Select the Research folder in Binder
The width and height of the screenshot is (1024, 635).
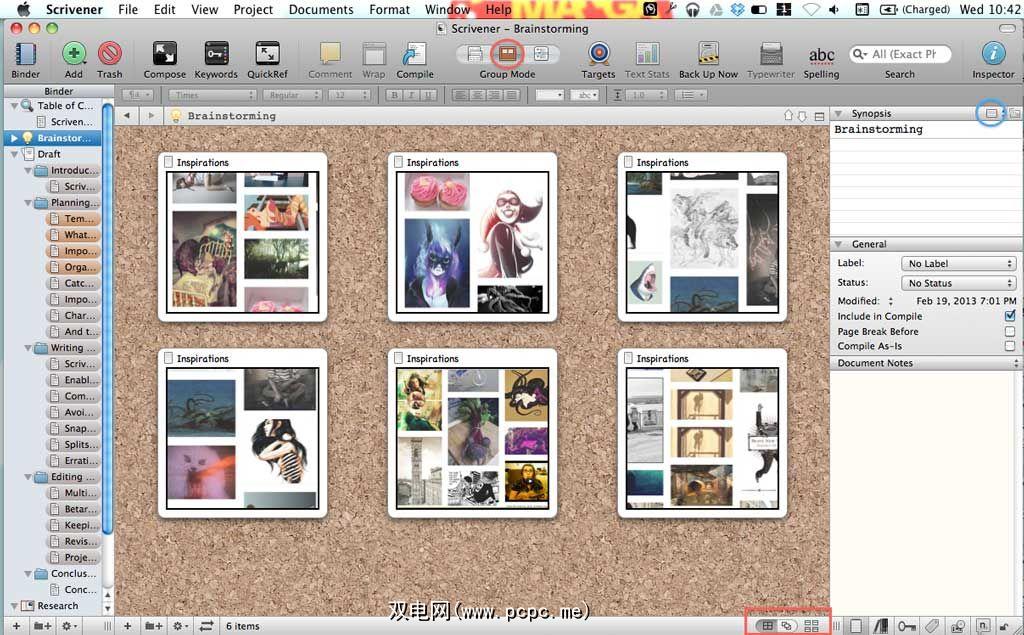click(x=57, y=605)
